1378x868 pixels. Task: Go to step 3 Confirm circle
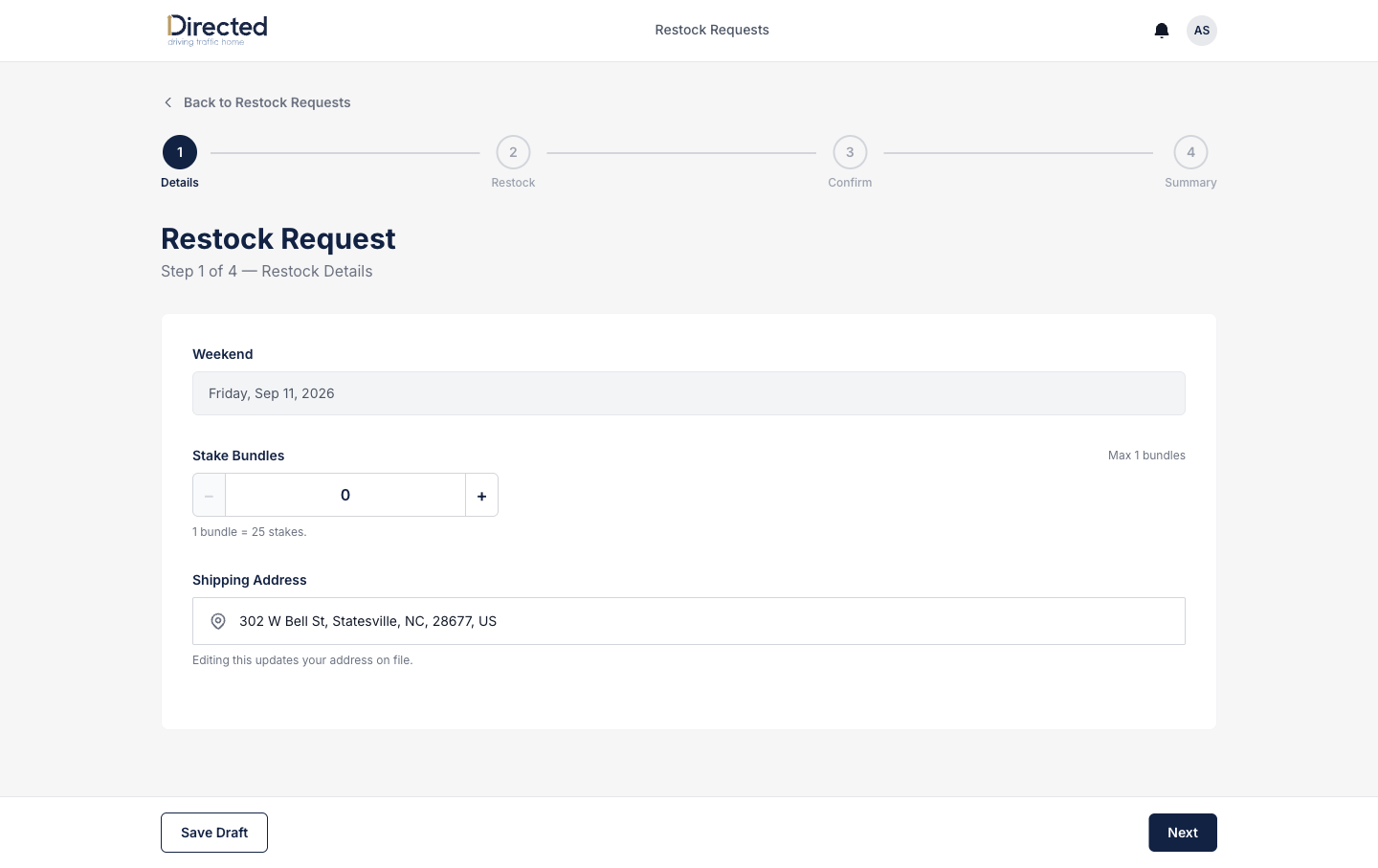point(850,152)
